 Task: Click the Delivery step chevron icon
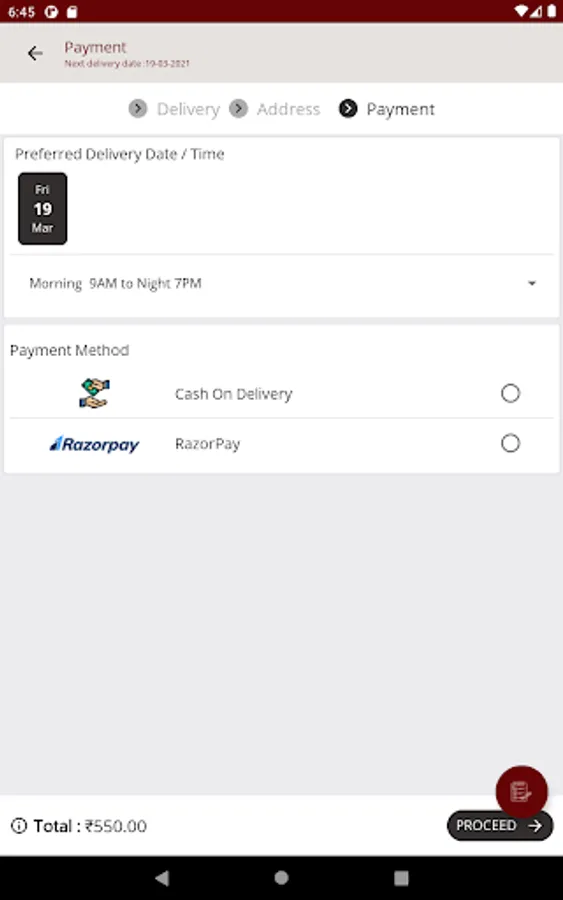(x=138, y=108)
